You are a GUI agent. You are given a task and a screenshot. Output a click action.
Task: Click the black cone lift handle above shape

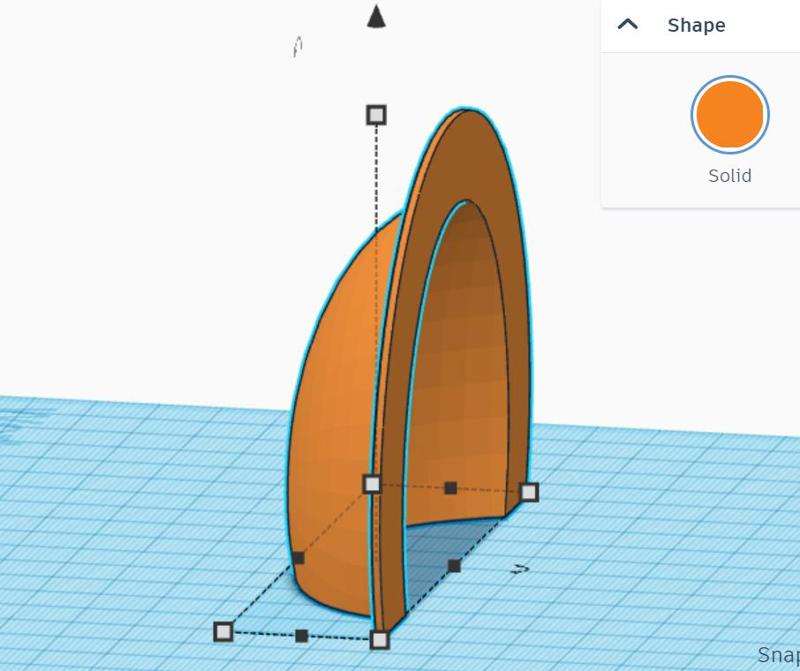pyautogui.click(x=377, y=16)
